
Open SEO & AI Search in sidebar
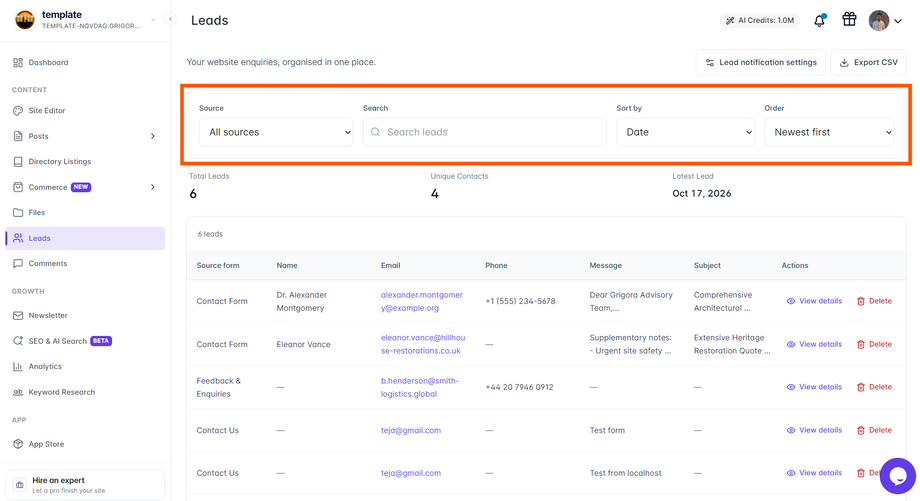[85, 341]
